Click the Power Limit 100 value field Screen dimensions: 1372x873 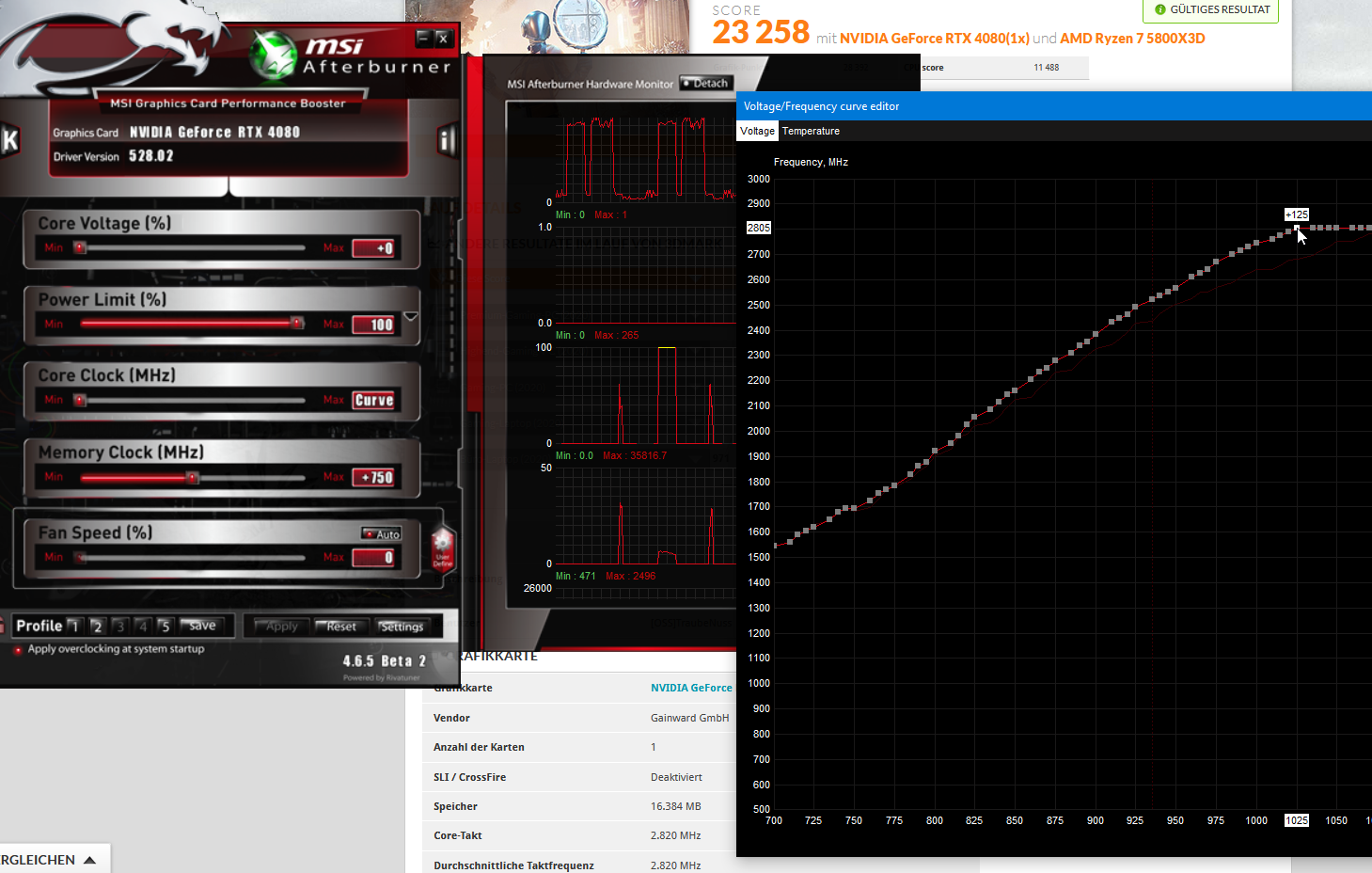373,325
